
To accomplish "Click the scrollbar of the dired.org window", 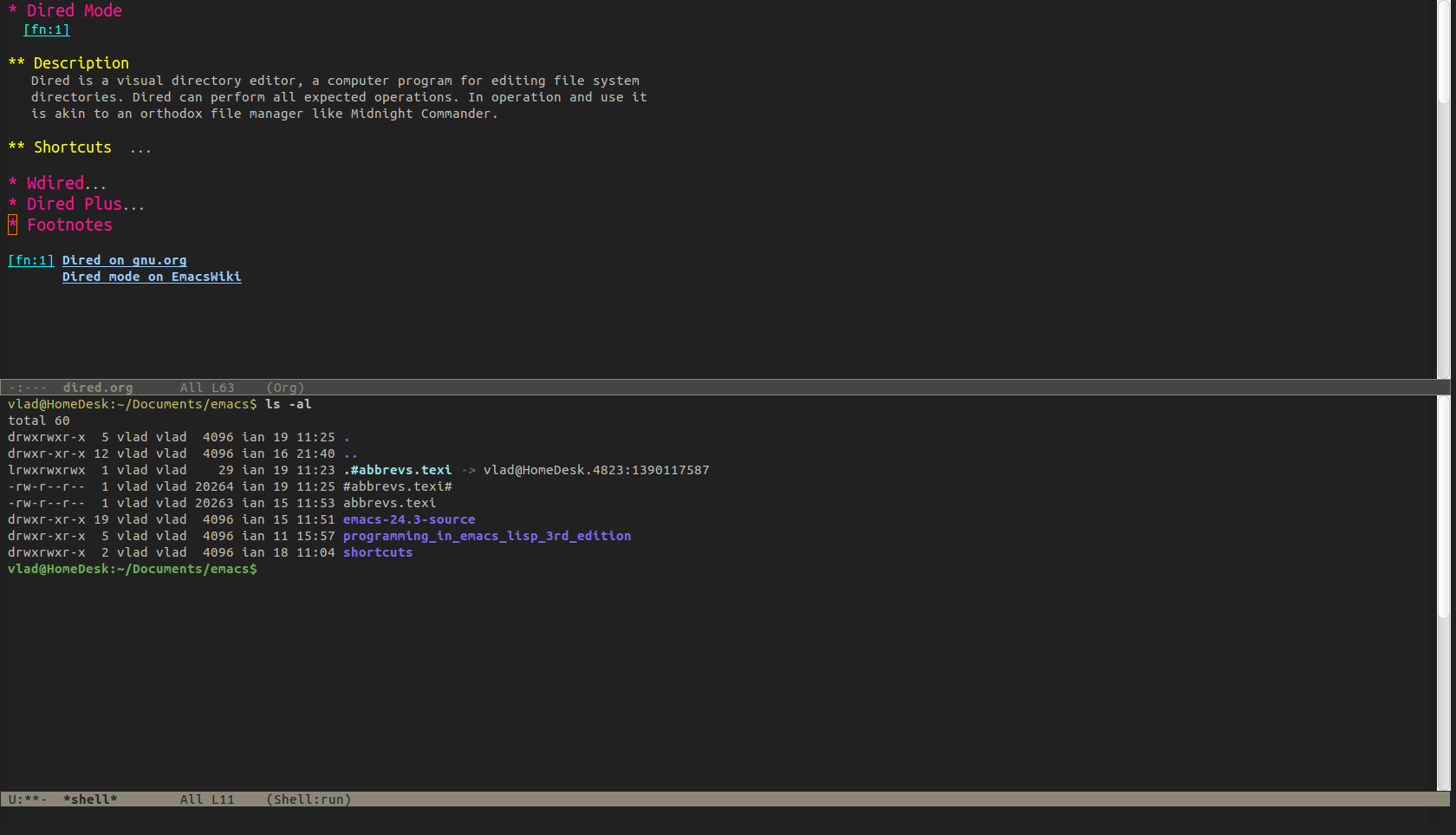I will pyautogui.click(x=1444, y=189).
